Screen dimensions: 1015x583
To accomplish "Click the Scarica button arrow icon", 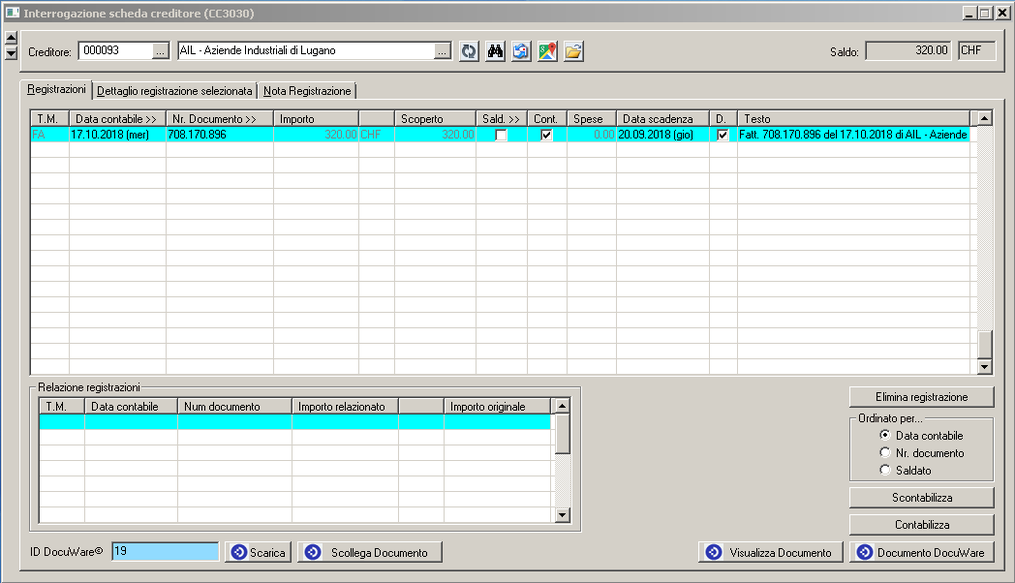I will [x=239, y=552].
